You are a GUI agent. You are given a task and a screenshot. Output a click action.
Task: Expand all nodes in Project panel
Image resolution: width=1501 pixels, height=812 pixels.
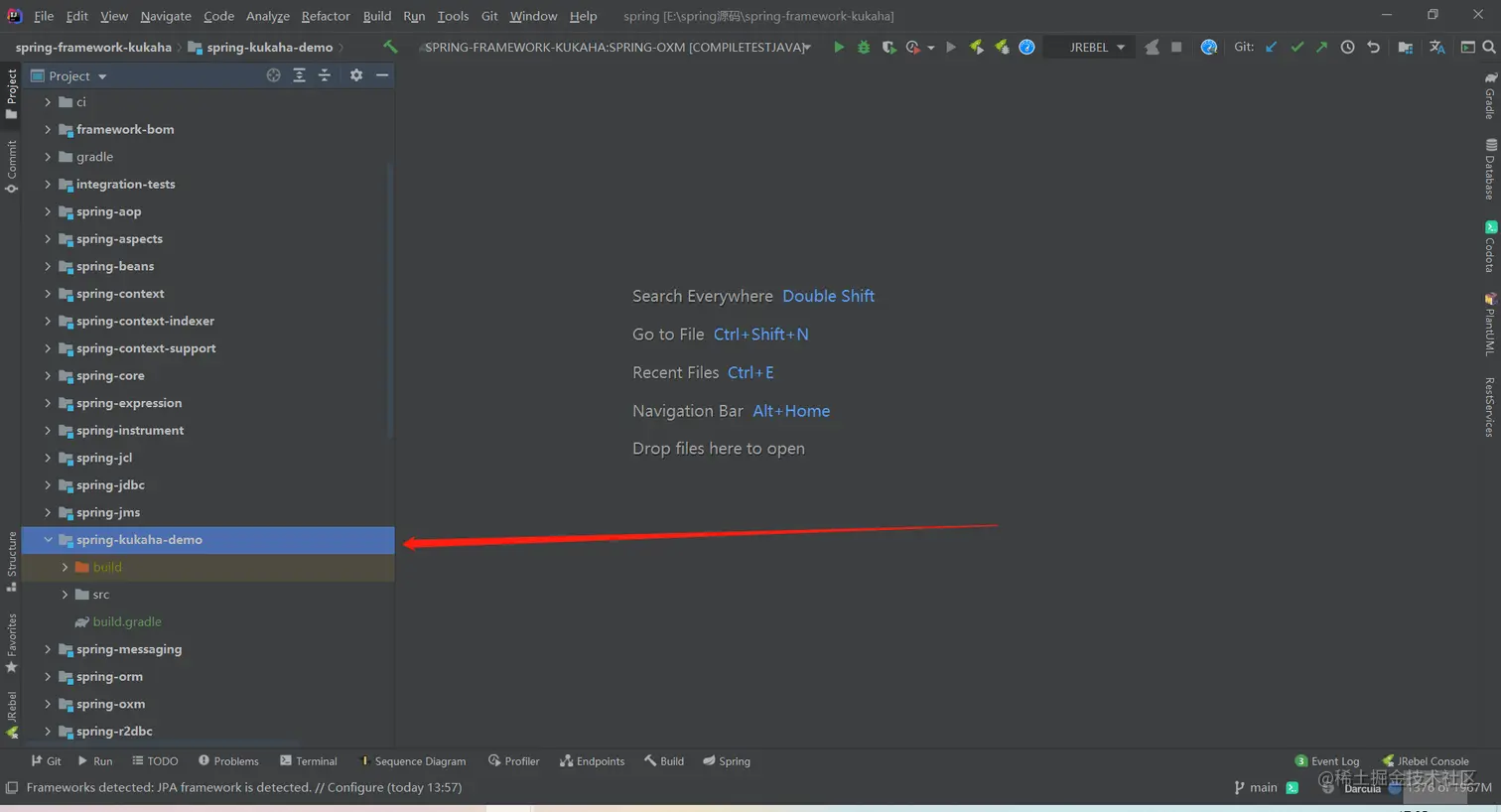tap(299, 75)
